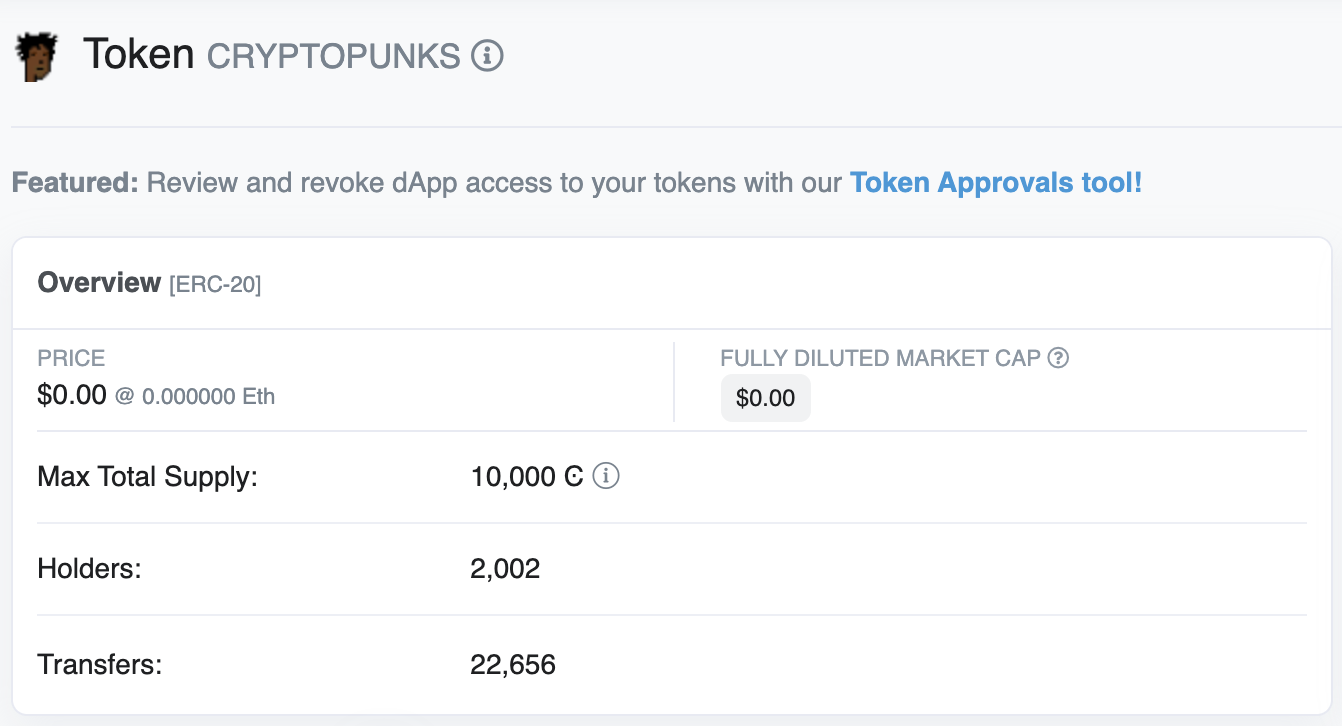The image size is (1342, 726).
Task: Click the CryptoPunks token avatar image
Action: [x=37, y=56]
